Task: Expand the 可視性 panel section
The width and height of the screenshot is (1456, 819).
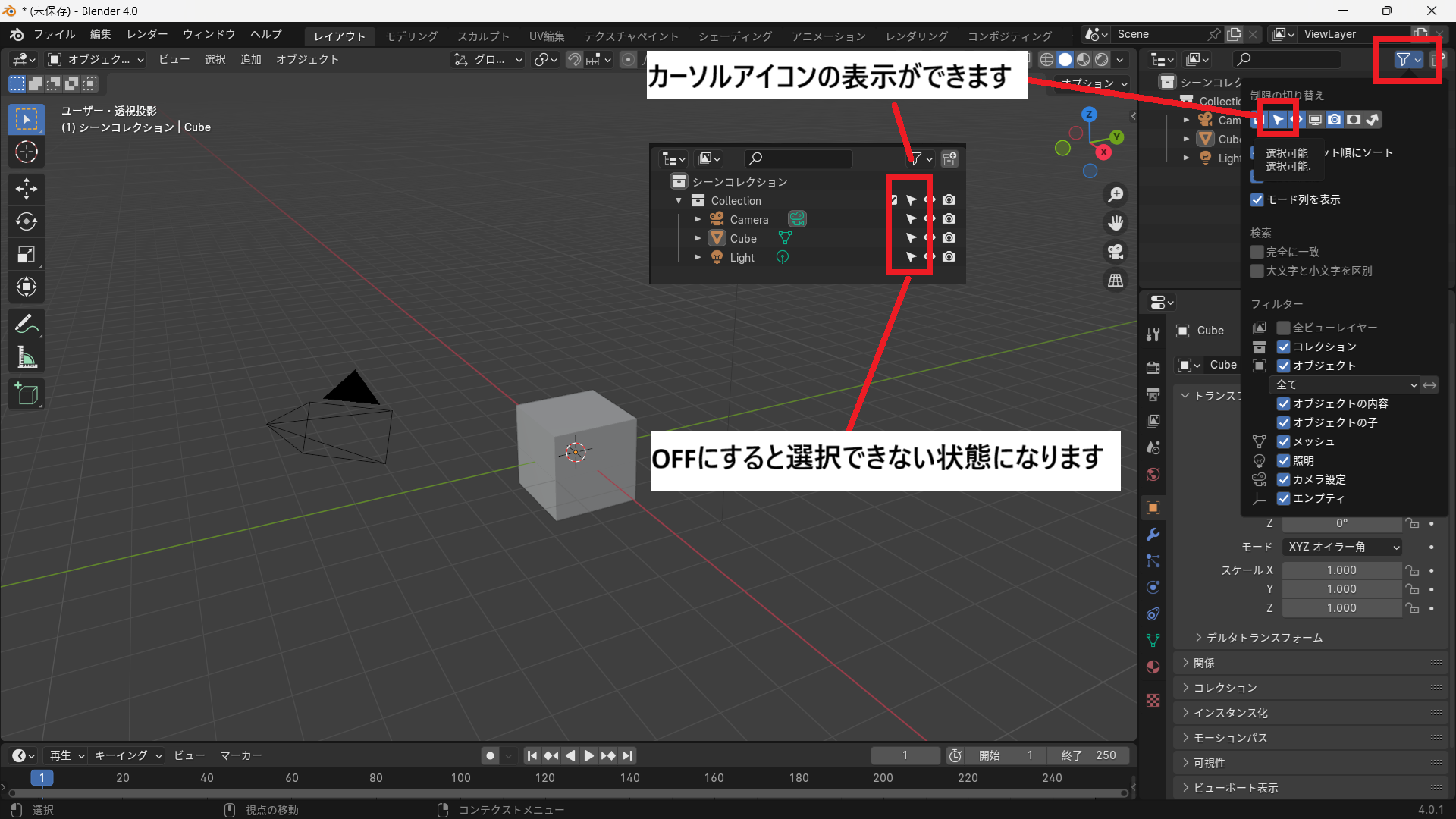Action: coord(1209,763)
